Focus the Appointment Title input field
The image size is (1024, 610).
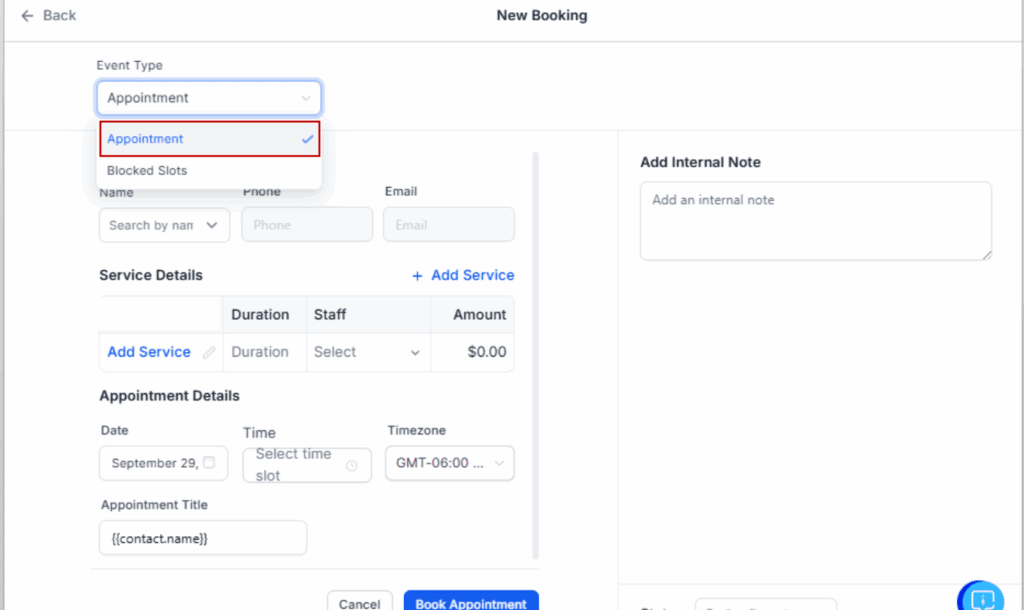coord(203,538)
